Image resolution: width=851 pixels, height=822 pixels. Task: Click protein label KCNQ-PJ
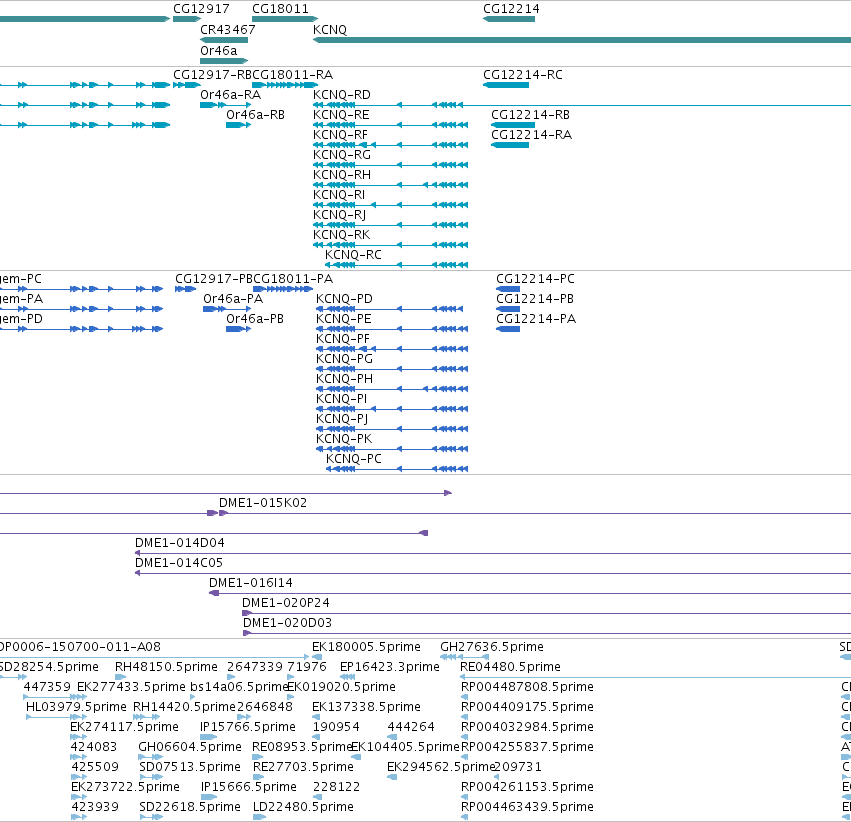342,418
